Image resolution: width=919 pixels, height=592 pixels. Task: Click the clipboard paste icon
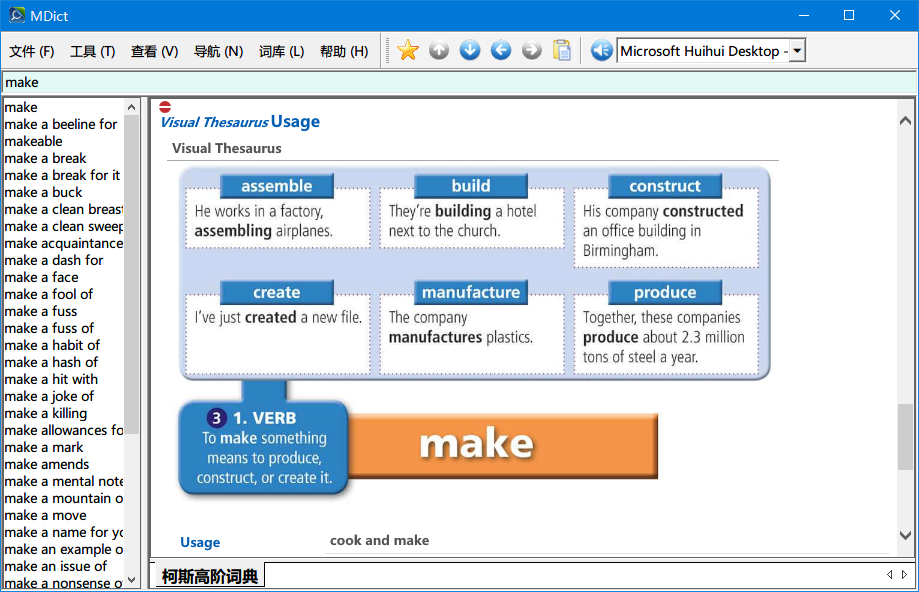tap(562, 50)
